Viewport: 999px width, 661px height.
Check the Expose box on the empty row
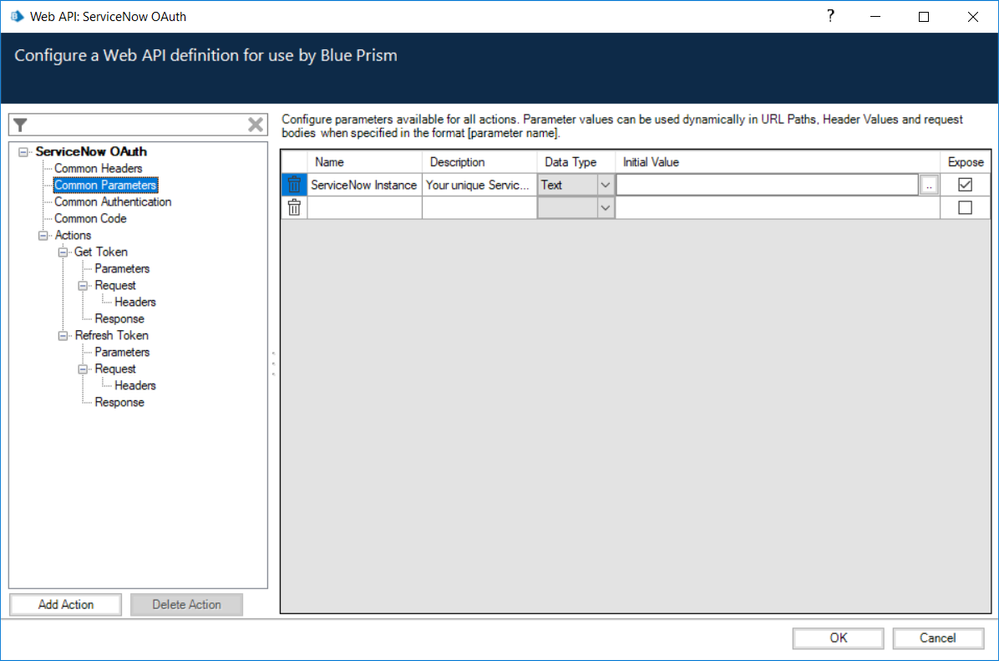click(x=965, y=207)
